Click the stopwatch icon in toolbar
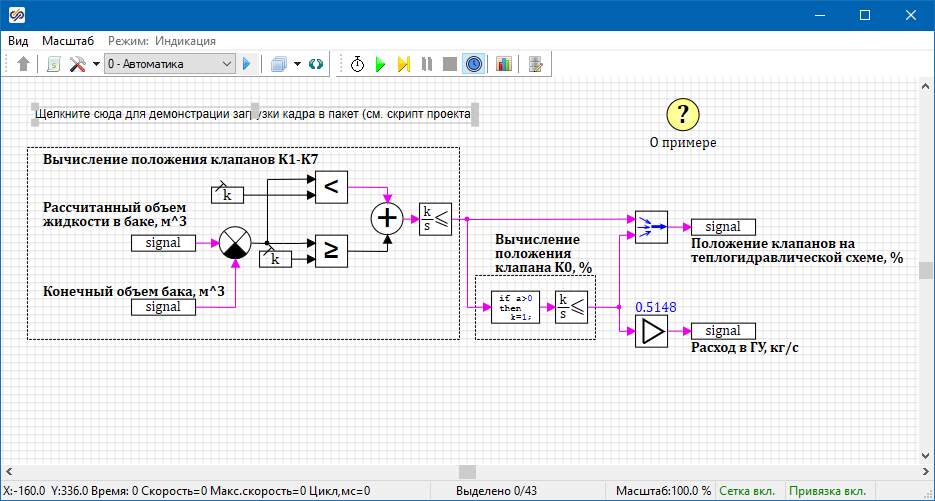This screenshot has height=501, width=935. point(357,64)
